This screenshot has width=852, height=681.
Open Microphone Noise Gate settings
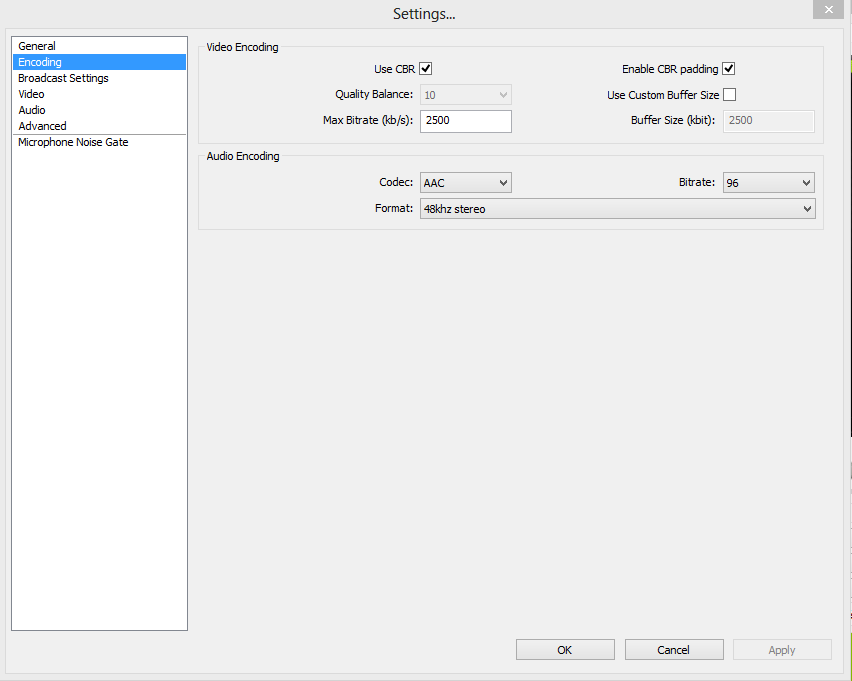(99, 142)
